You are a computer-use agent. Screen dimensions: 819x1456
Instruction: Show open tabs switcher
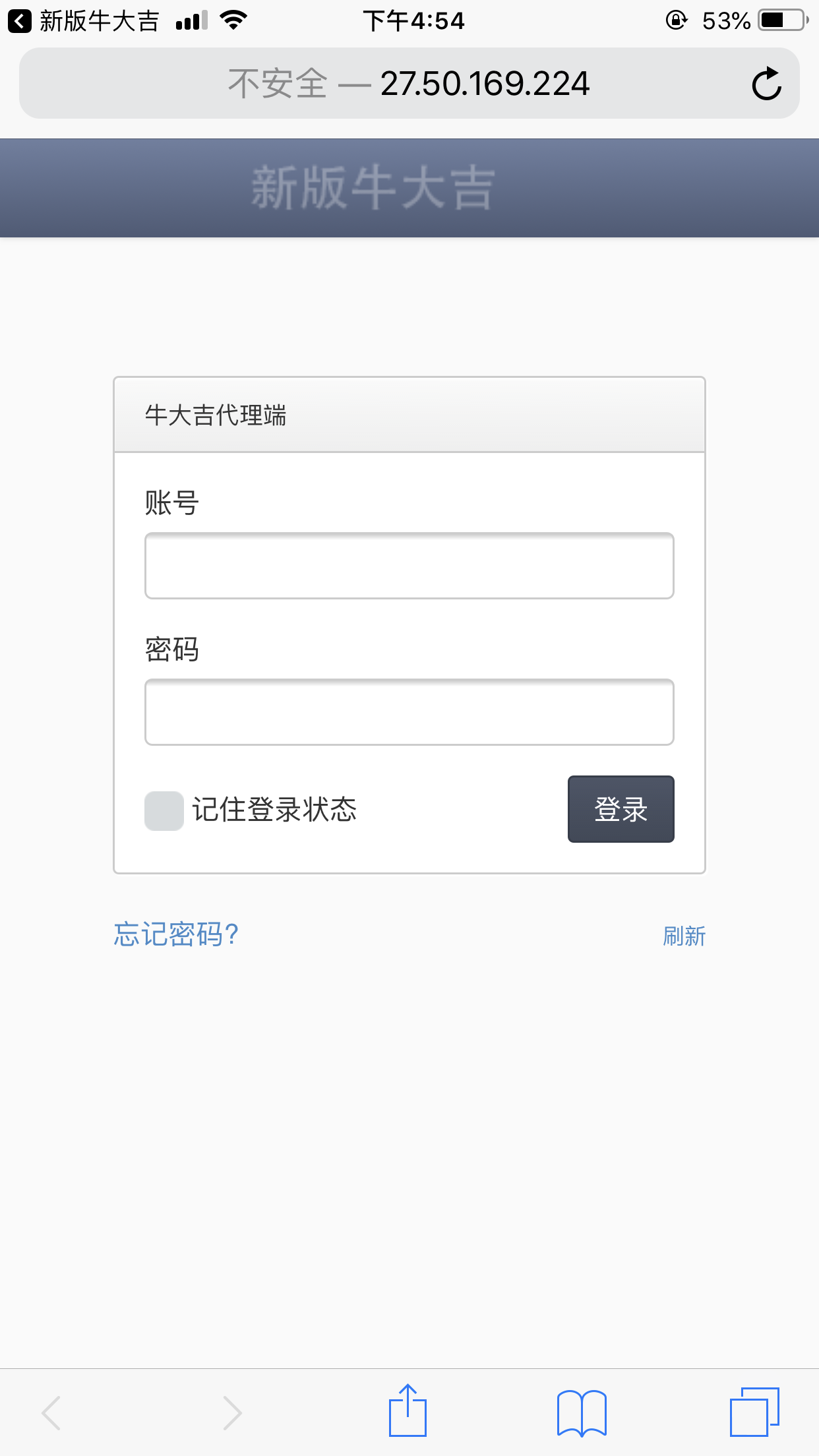click(754, 1412)
